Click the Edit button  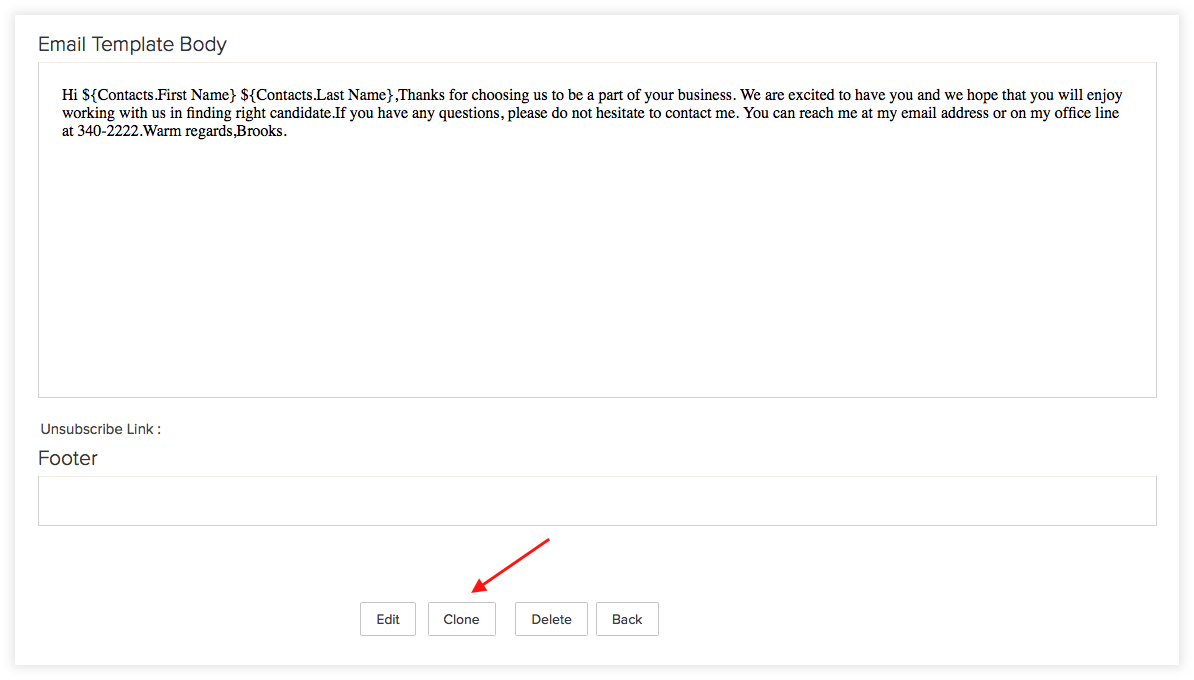(x=388, y=619)
